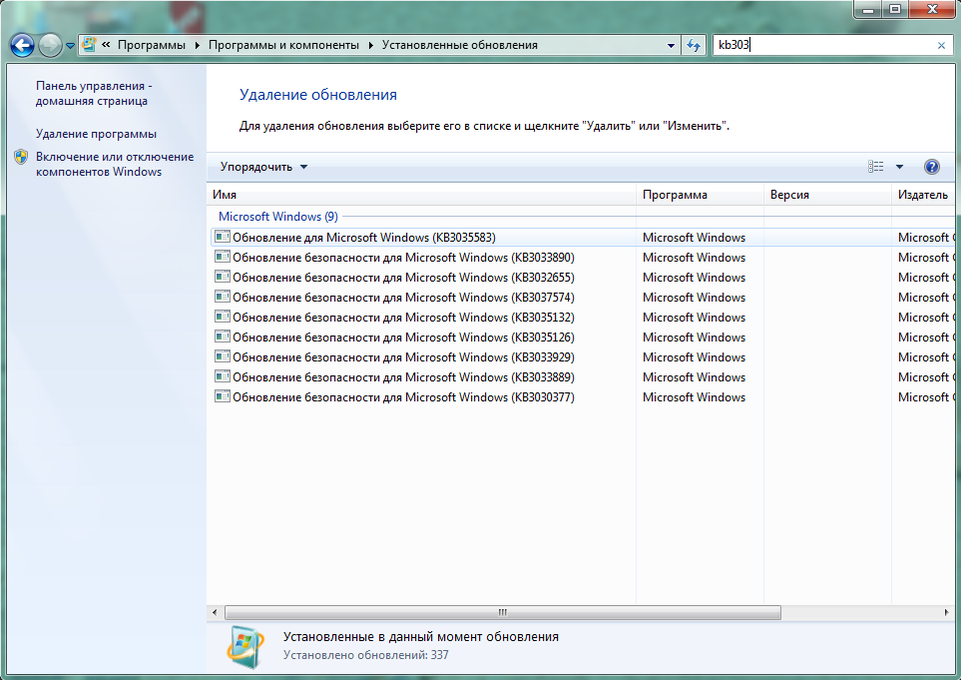Screen dimensions: 961x680
Task: Click the icon of update KB3035126
Action: point(222,336)
